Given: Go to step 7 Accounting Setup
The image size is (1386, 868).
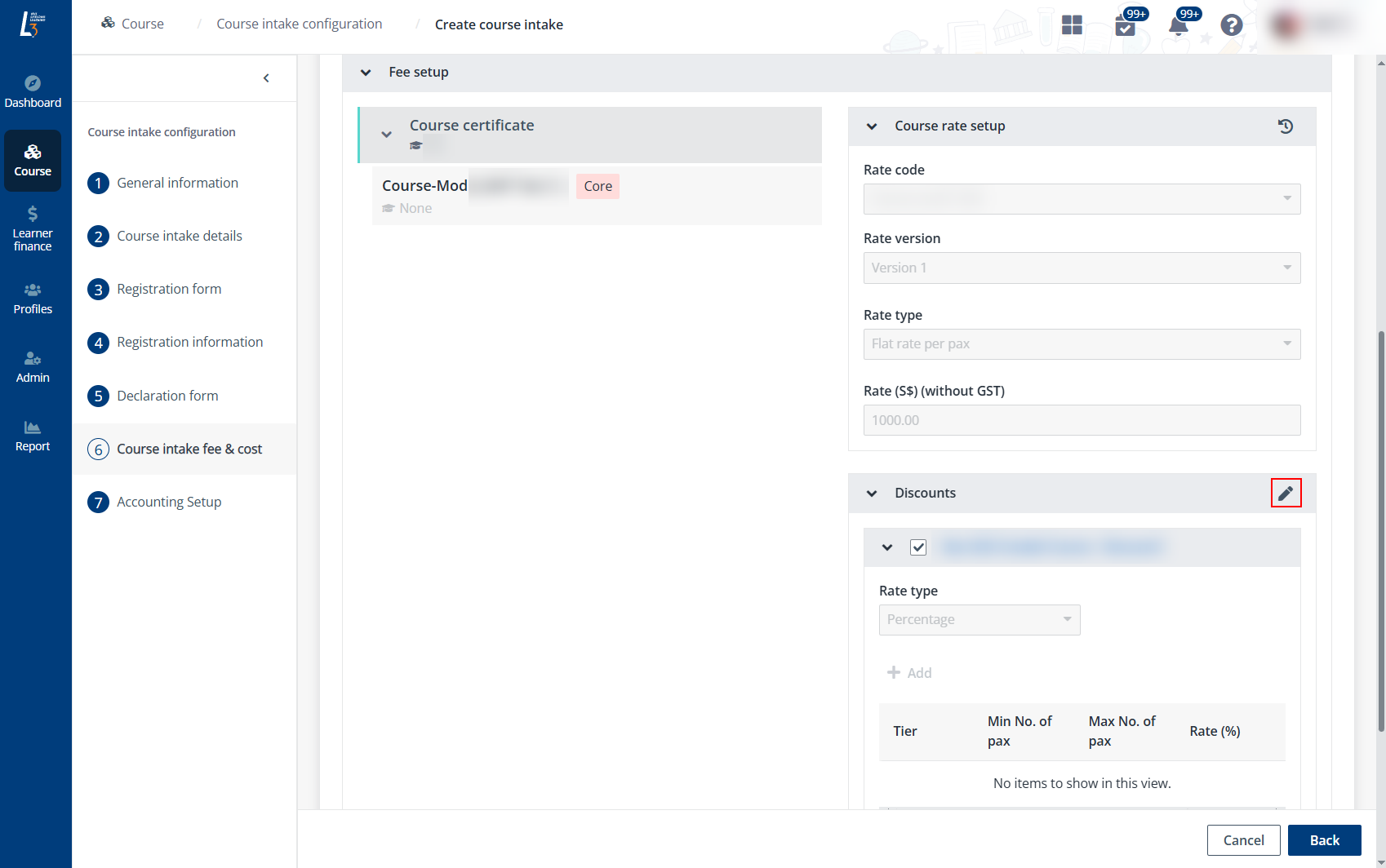Looking at the screenshot, I should tap(169, 502).
